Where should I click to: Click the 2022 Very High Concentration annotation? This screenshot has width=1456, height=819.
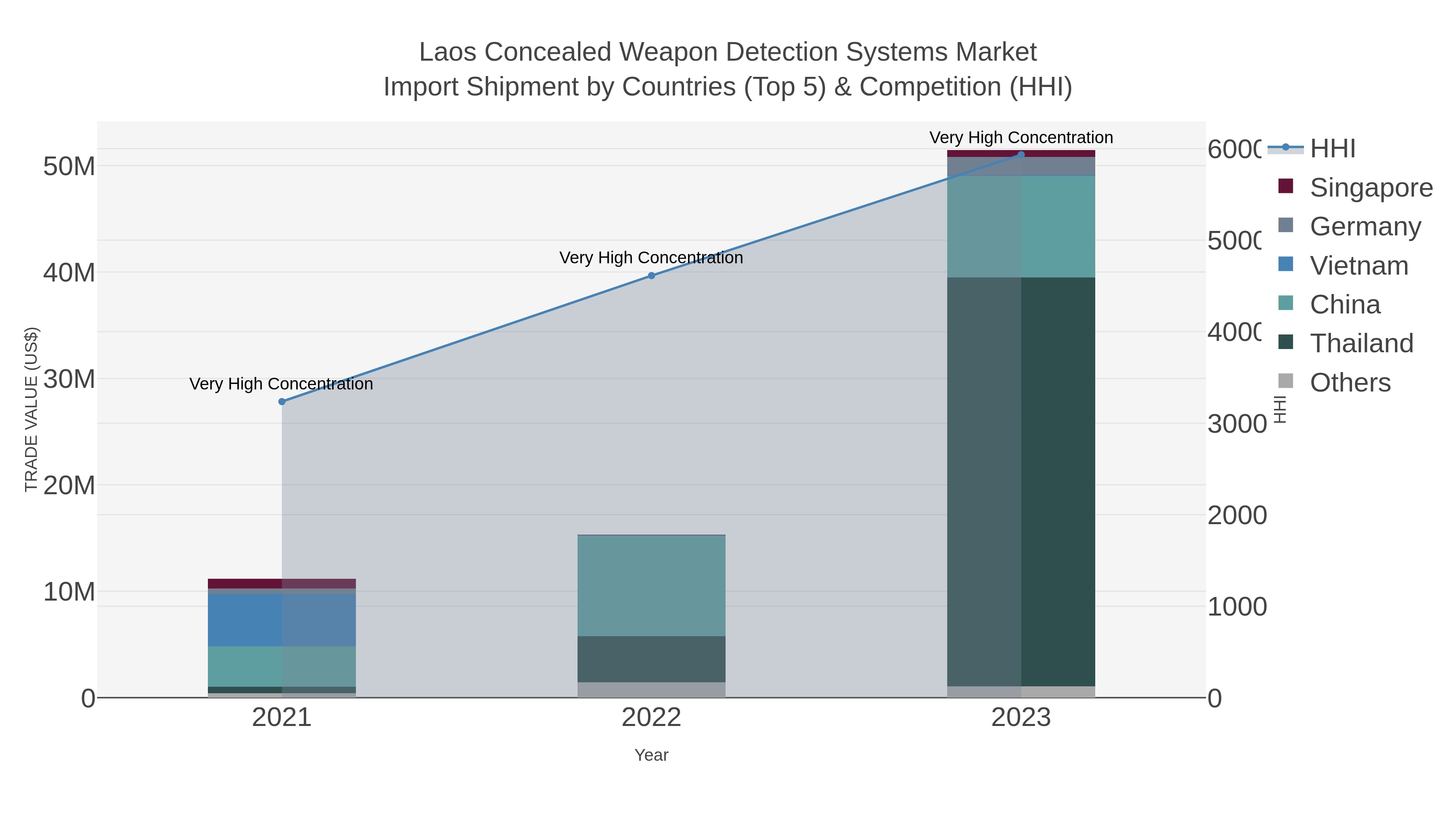click(x=651, y=258)
